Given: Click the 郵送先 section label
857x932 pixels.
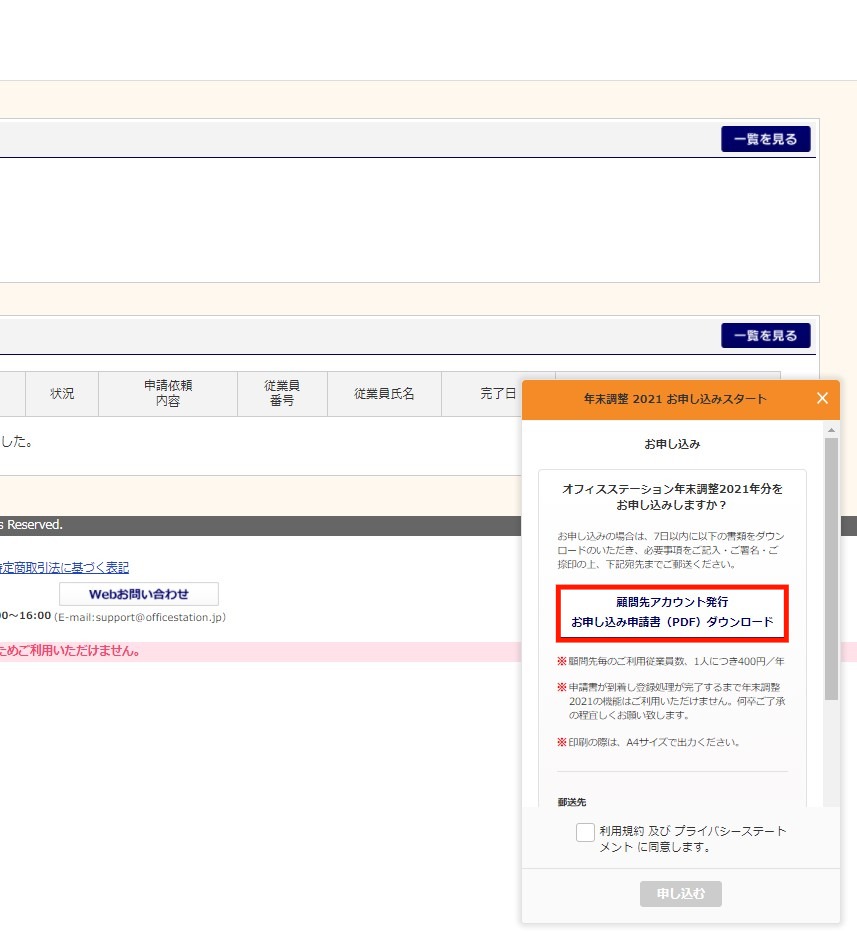Looking at the screenshot, I should pyautogui.click(x=572, y=801).
